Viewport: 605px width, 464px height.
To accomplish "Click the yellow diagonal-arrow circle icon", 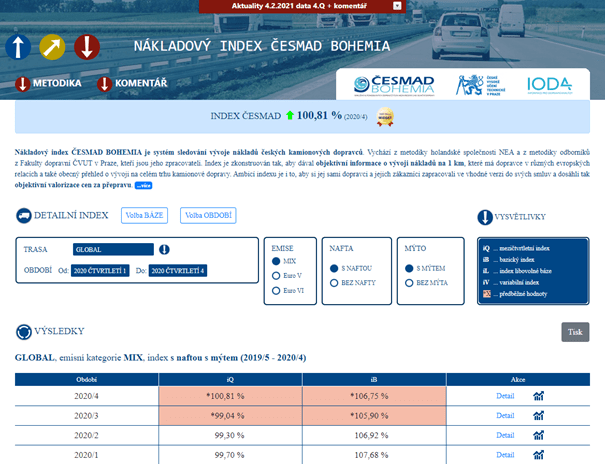I will pyautogui.click(x=52, y=47).
